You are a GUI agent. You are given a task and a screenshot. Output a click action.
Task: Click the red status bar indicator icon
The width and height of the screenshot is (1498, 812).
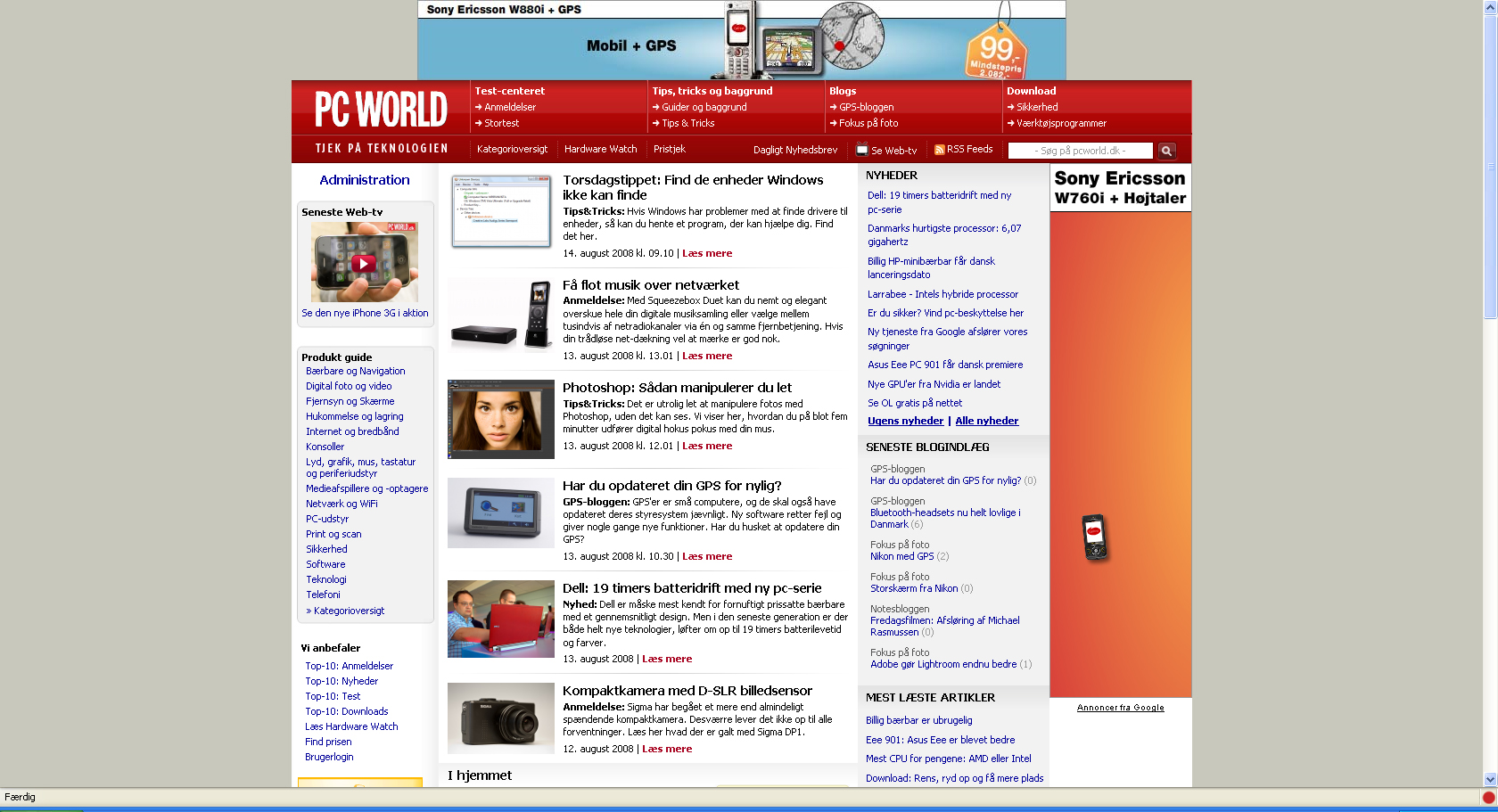pyautogui.click(x=1488, y=798)
